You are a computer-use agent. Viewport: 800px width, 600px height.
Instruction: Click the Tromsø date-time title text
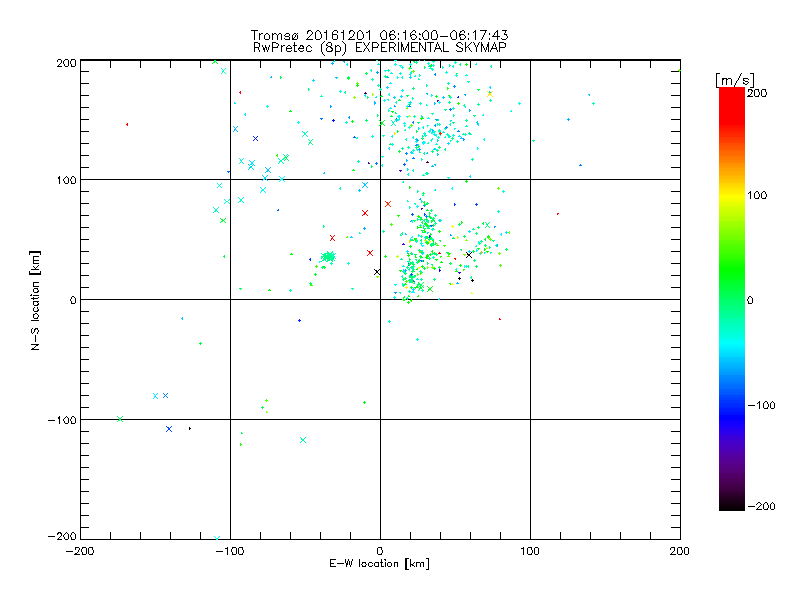coord(379,35)
